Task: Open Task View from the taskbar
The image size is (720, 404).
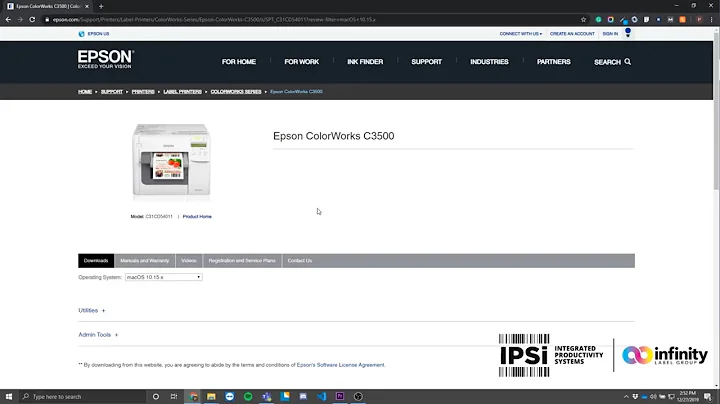Action: coord(174,397)
